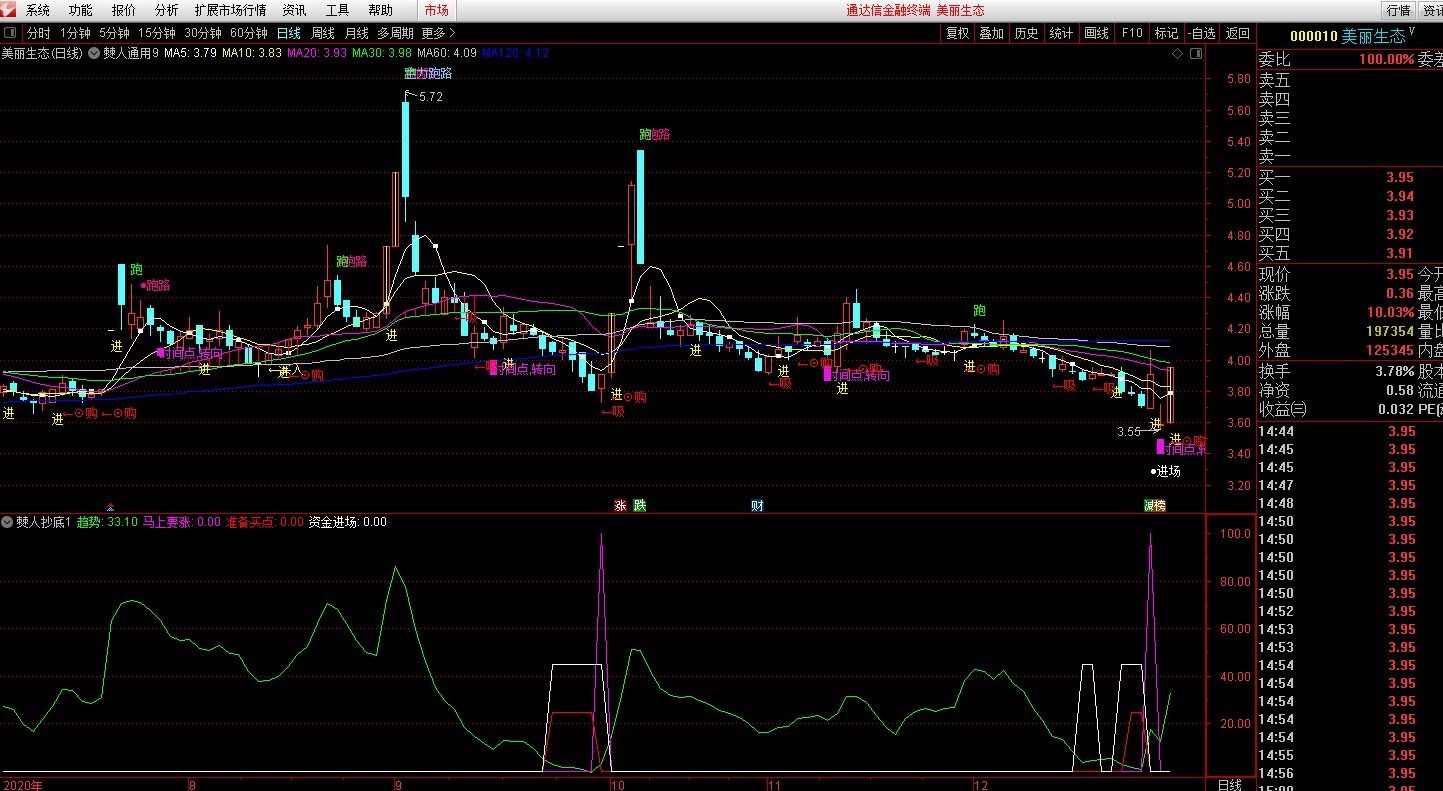Image resolution: width=1443 pixels, height=791 pixels.
Task: Click the 行情 button top right
Action: (1398, 10)
